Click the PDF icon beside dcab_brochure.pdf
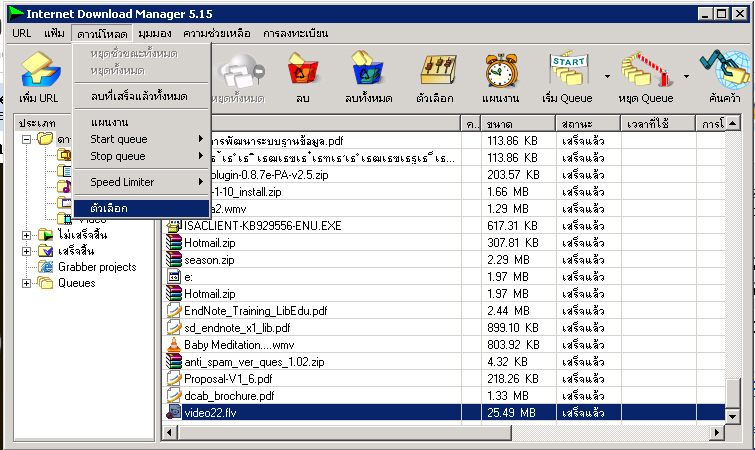The image size is (755, 450). coord(173,396)
